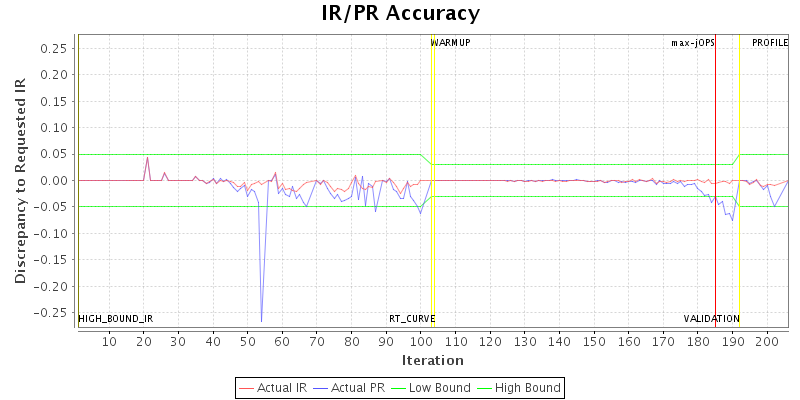Image resolution: width=800 pixels, height=400 pixels.
Task: Click the Iteration x-axis label
Action: (x=432, y=360)
